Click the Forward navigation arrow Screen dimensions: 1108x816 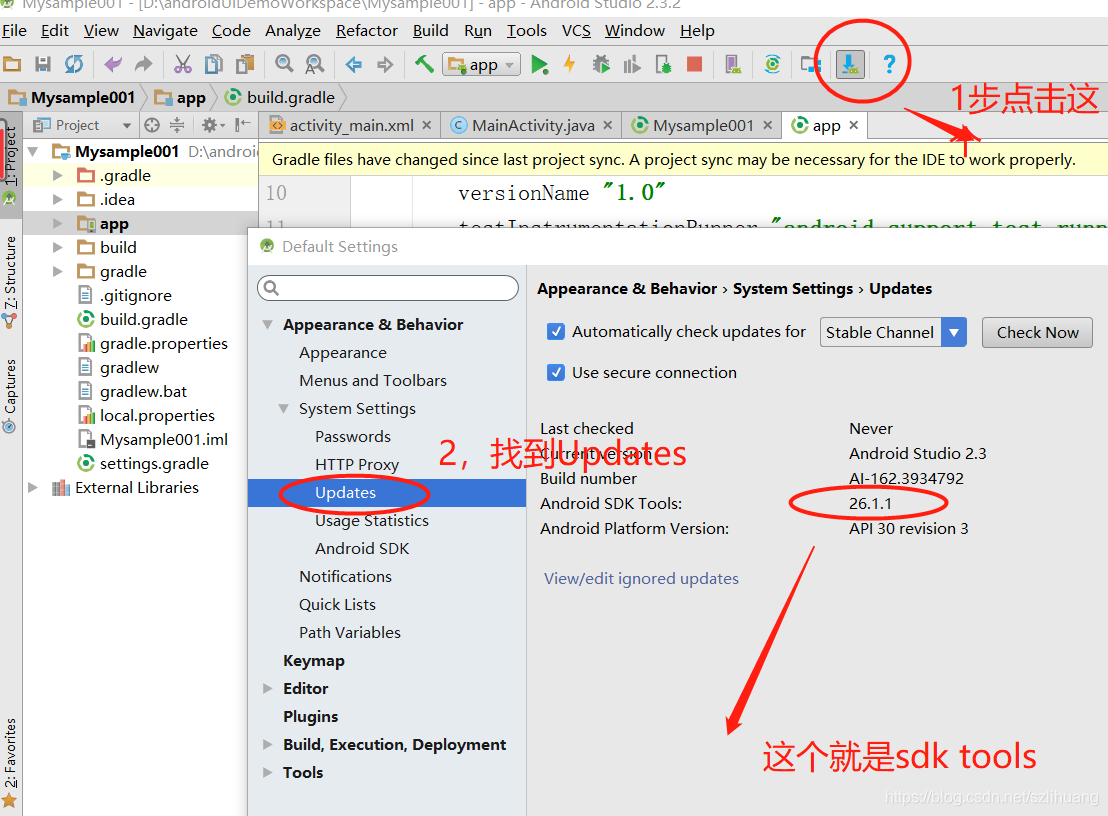coord(384,65)
